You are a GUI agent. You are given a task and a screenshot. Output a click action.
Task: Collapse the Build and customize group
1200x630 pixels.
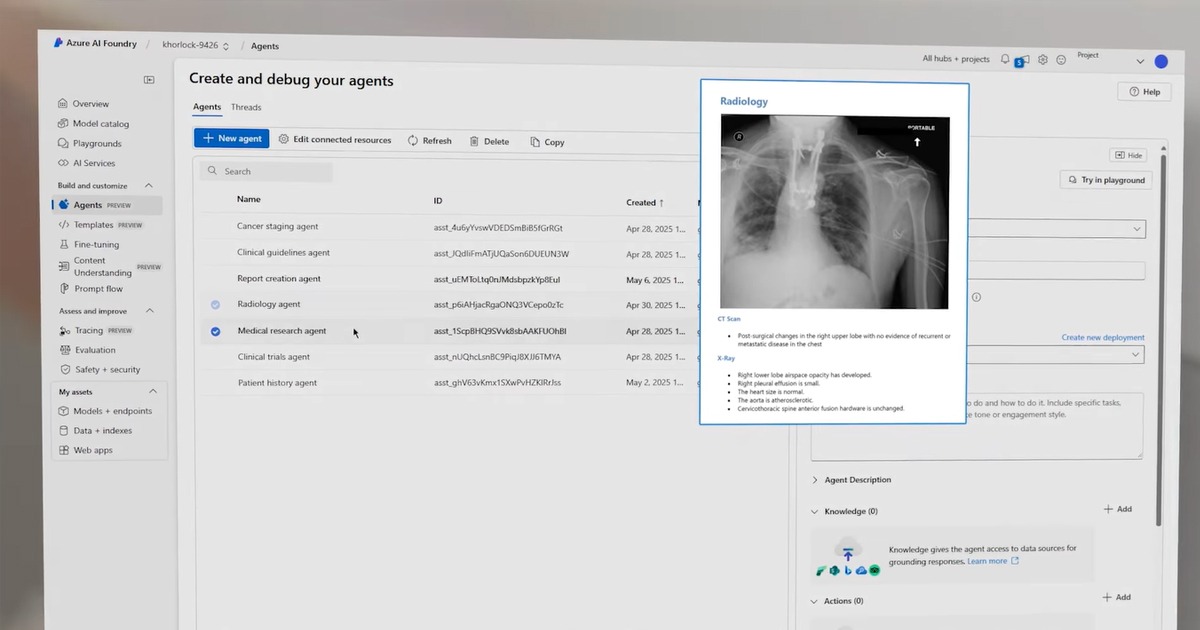pos(149,186)
